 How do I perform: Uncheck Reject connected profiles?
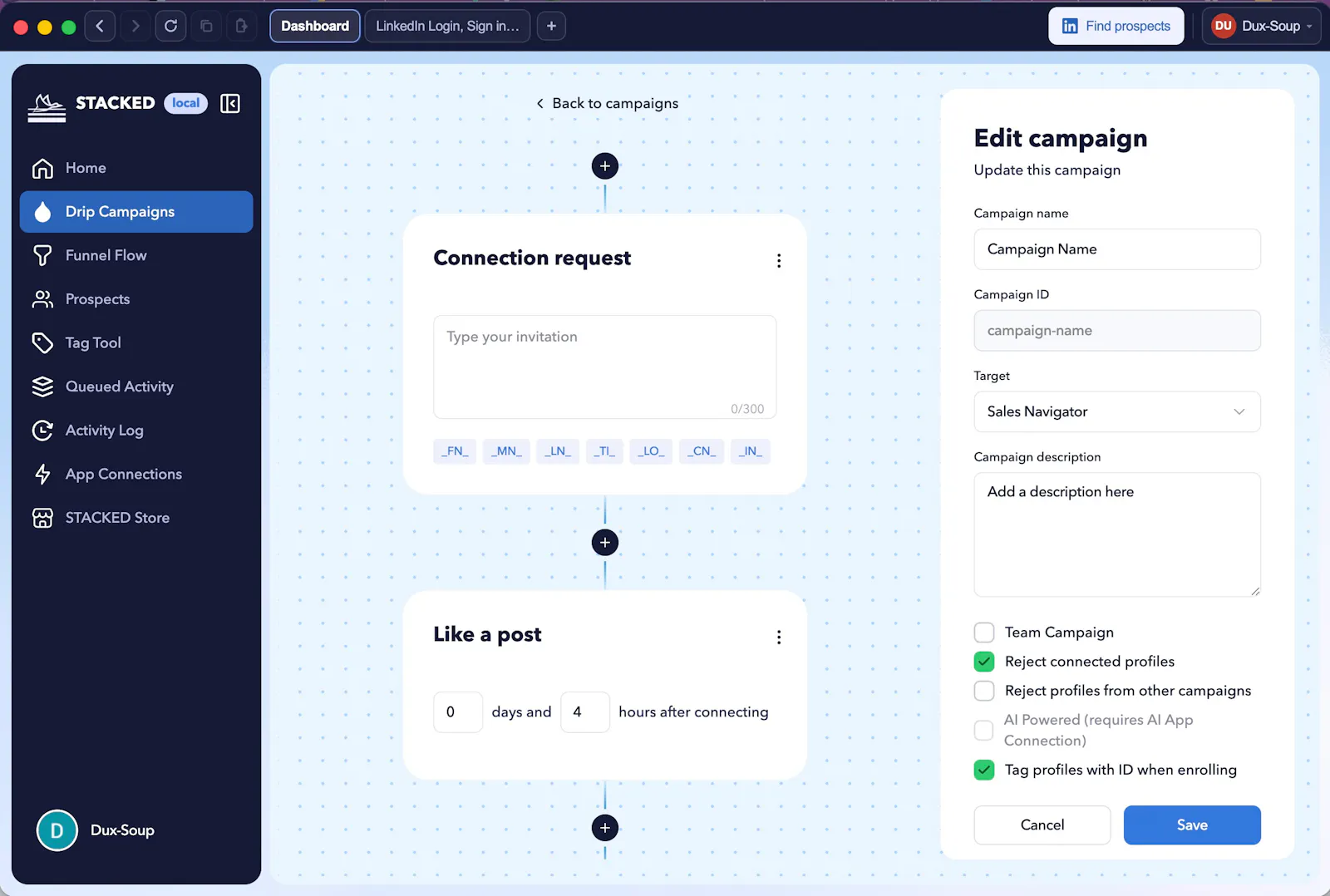(x=984, y=662)
